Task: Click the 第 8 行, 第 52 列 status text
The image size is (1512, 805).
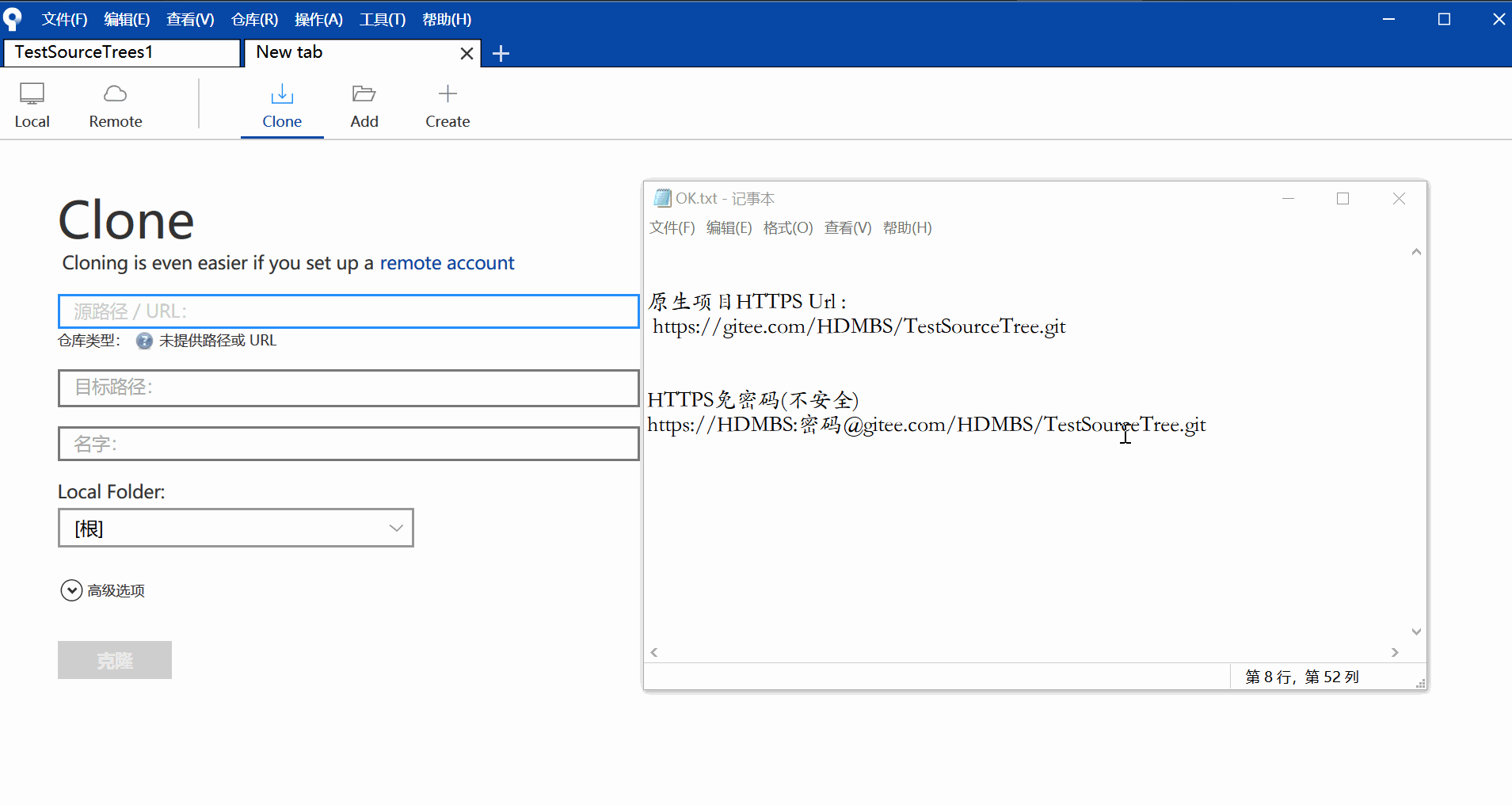Action: pyautogui.click(x=1302, y=677)
